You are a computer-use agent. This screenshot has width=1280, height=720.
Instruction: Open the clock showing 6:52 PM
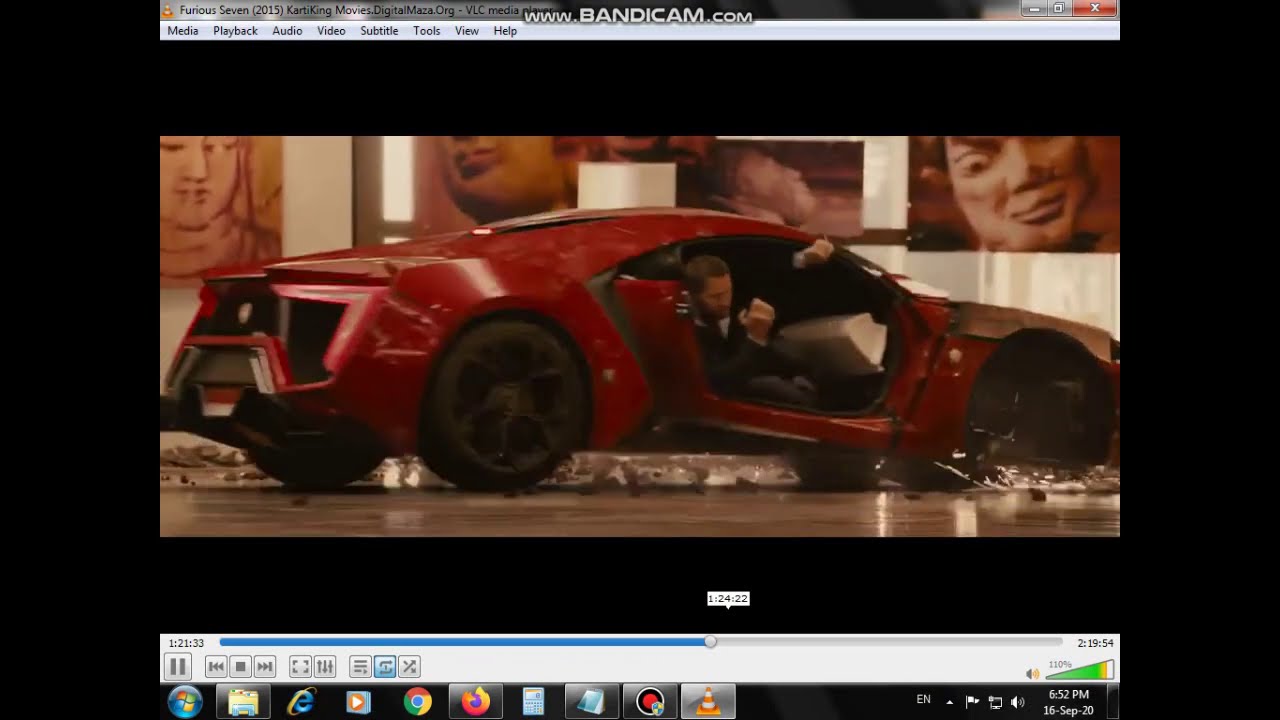pyautogui.click(x=1068, y=702)
